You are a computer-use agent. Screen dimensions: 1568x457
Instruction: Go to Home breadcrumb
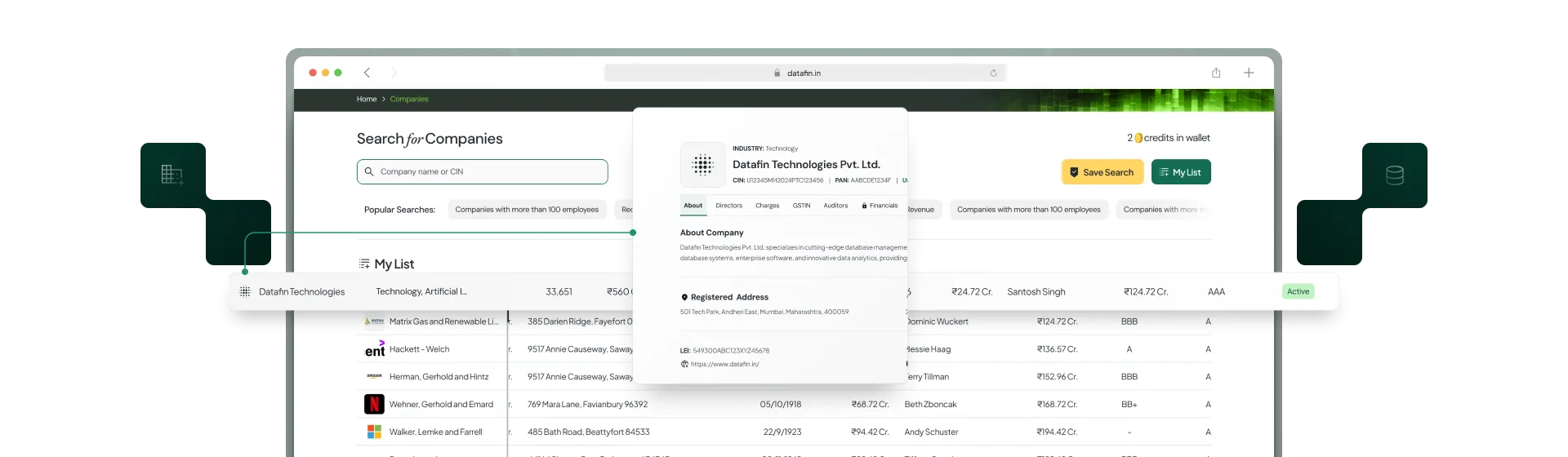[x=367, y=99]
